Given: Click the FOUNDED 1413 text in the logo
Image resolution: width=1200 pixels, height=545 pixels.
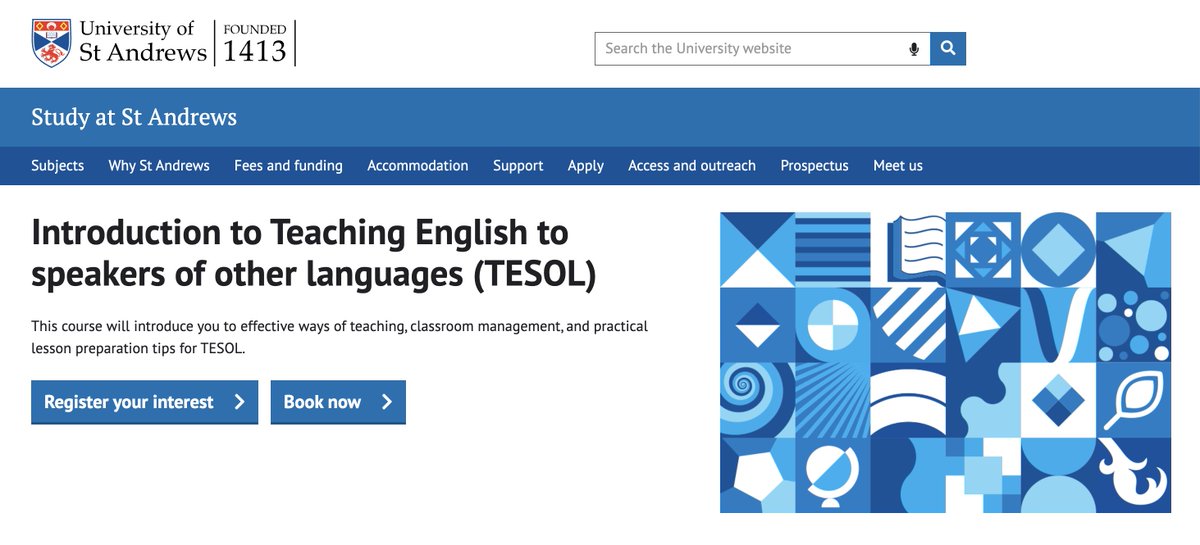Looking at the screenshot, I should (x=254, y=43).
